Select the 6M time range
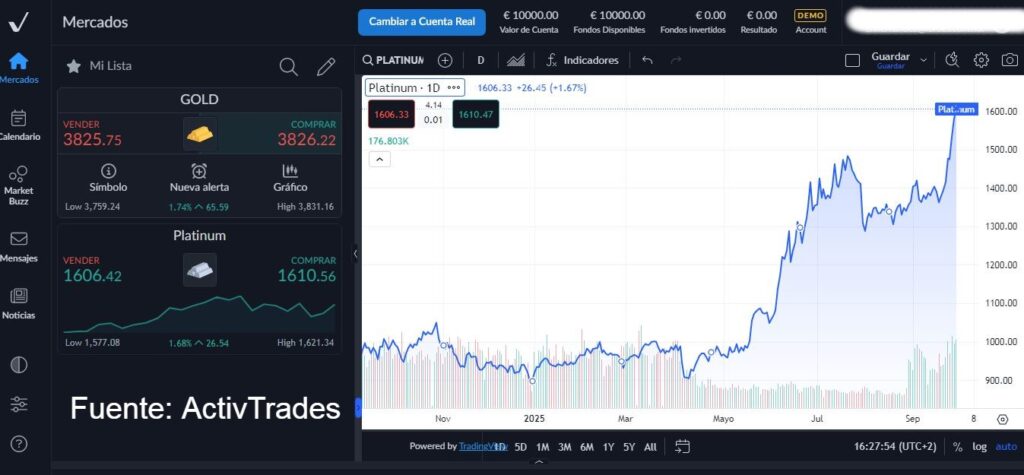 (x=586, y=447)
